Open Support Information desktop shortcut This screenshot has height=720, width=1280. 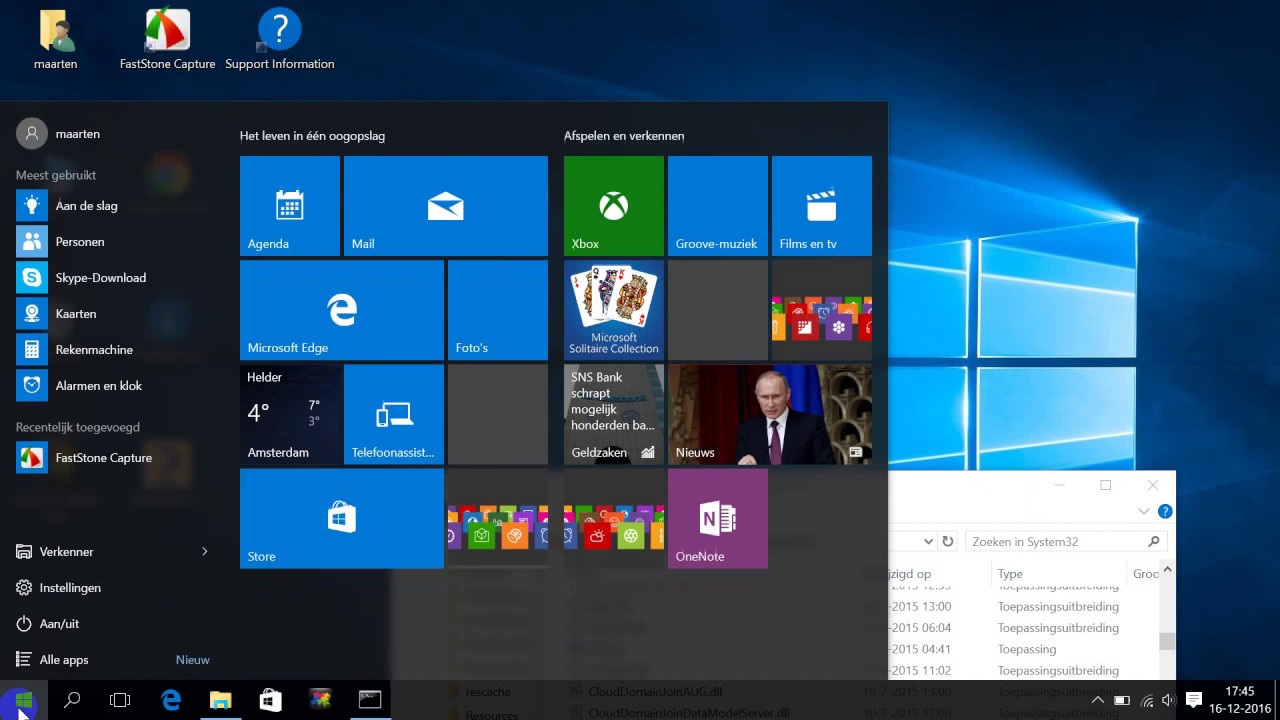(x=280, y=40)
